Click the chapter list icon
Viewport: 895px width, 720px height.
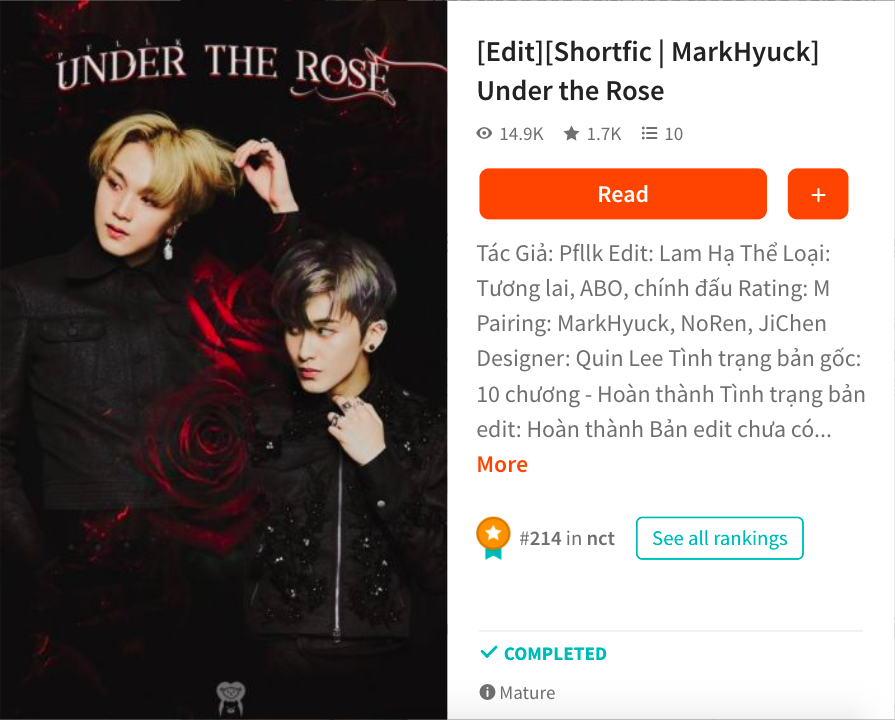pyautogui.click(x=649, y=134)
